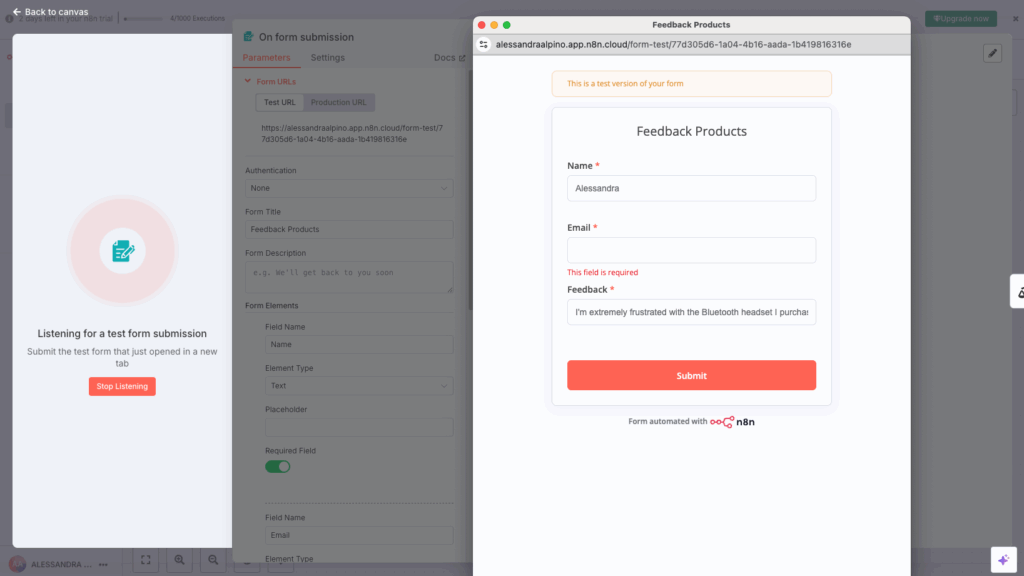
Task: Open the Authentication dropdown
Action: point(349,188)
